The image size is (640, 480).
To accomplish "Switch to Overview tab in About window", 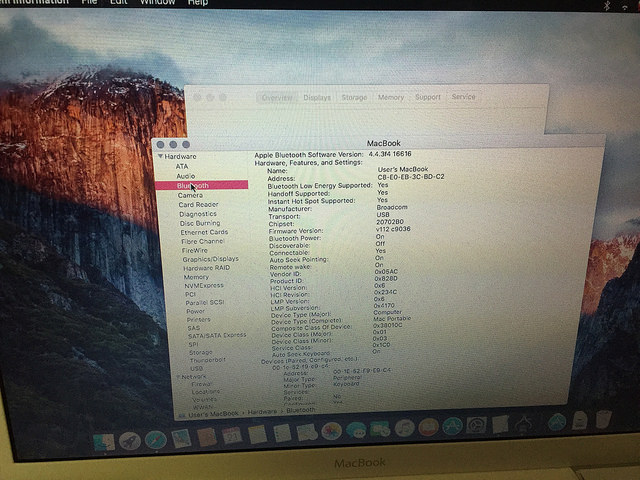I will point(277,98).
